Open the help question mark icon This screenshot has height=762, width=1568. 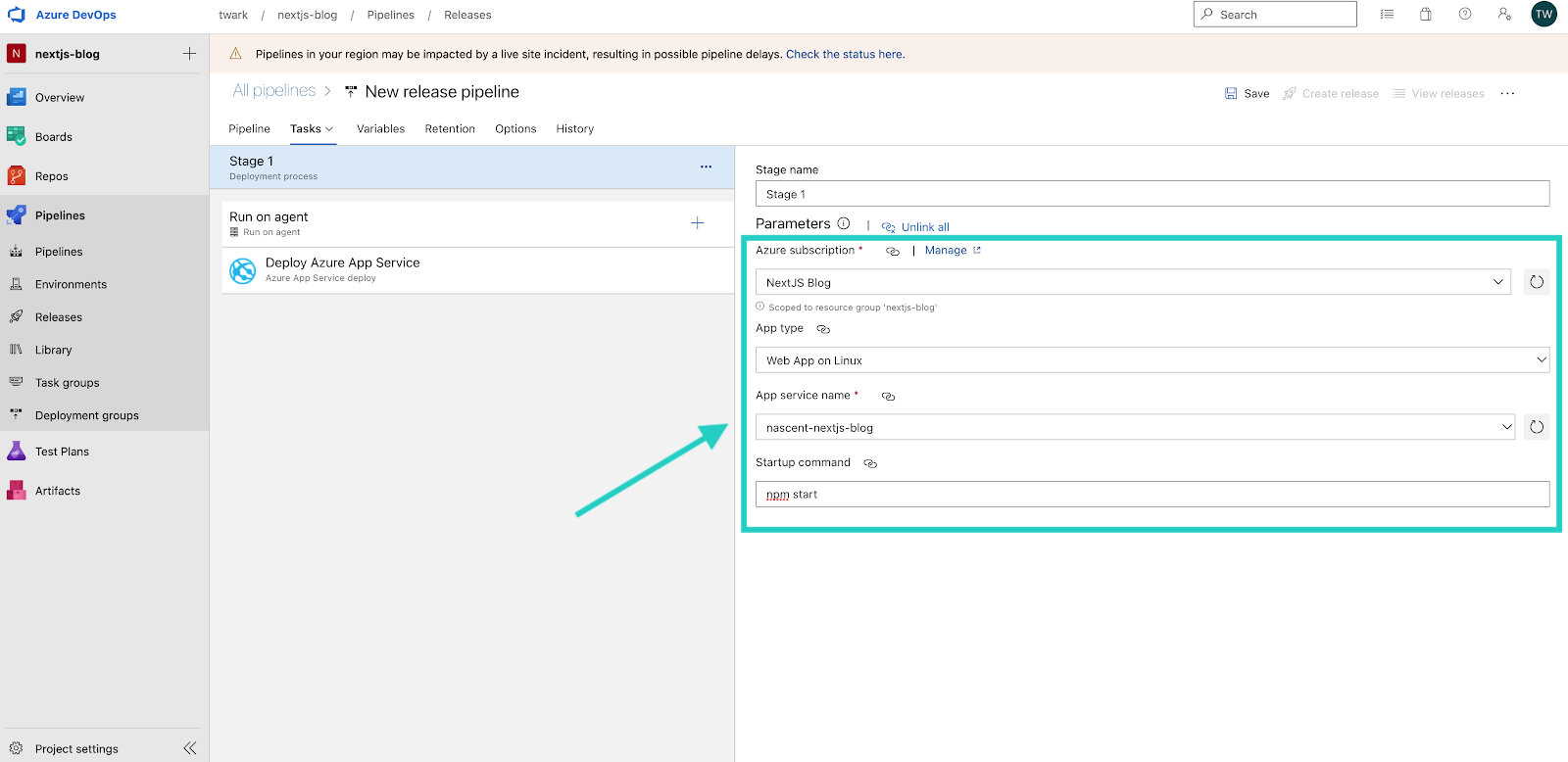[1465, 15]
